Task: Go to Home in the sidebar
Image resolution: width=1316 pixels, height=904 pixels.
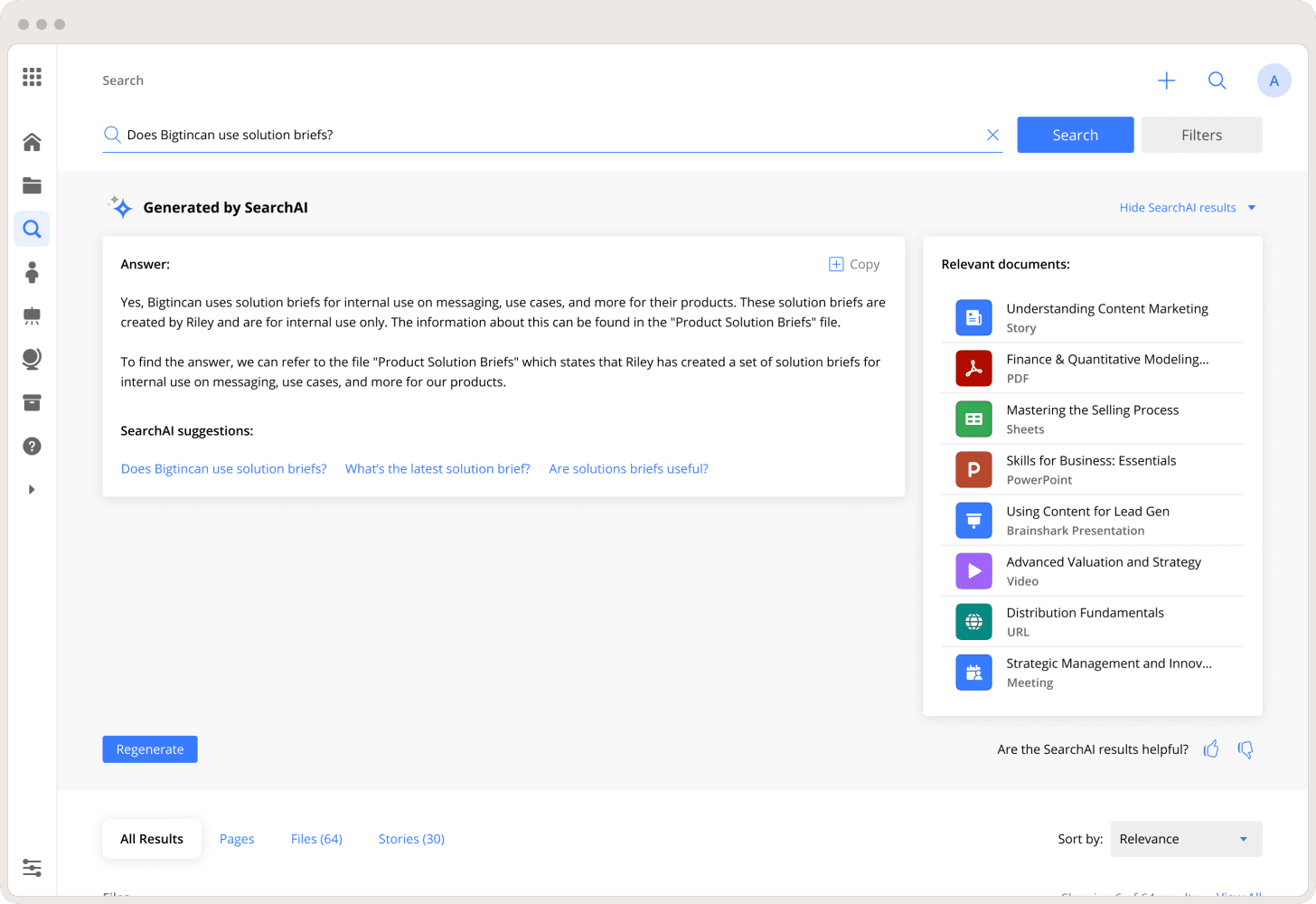Action: pyautogui.click(x=32, y=142)
